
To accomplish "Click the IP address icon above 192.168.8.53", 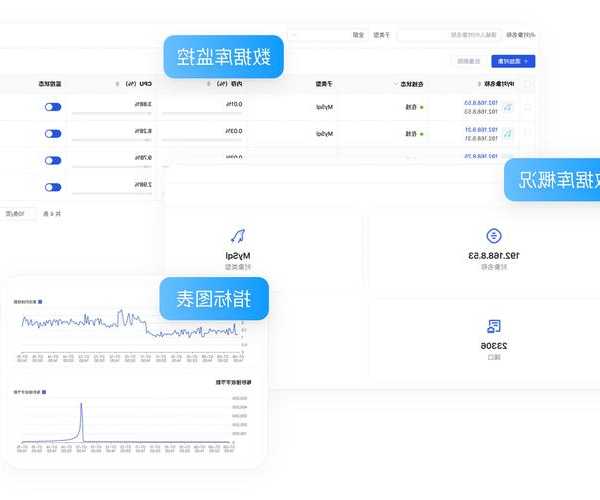I will tap(493, 236).
